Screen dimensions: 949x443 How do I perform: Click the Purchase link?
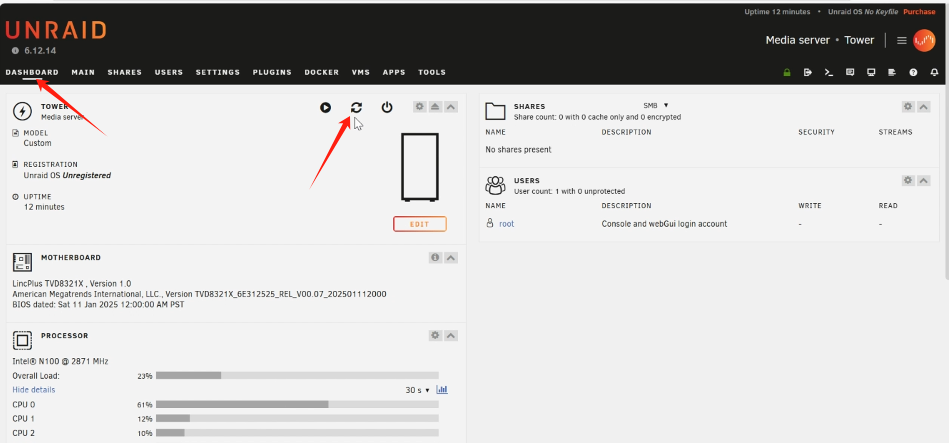point(919,12)
